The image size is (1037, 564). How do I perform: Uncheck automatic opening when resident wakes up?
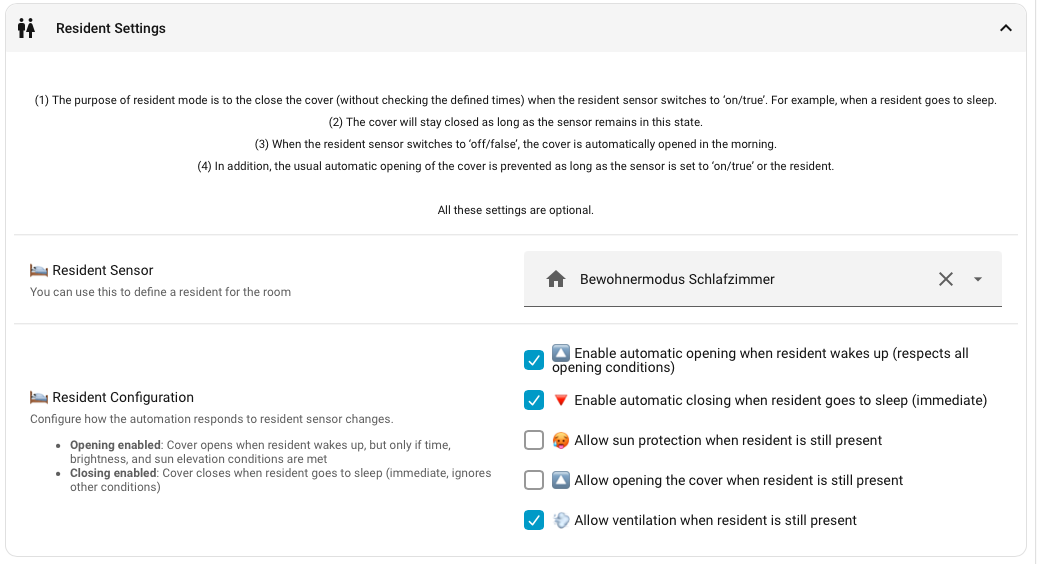[534, 360]
